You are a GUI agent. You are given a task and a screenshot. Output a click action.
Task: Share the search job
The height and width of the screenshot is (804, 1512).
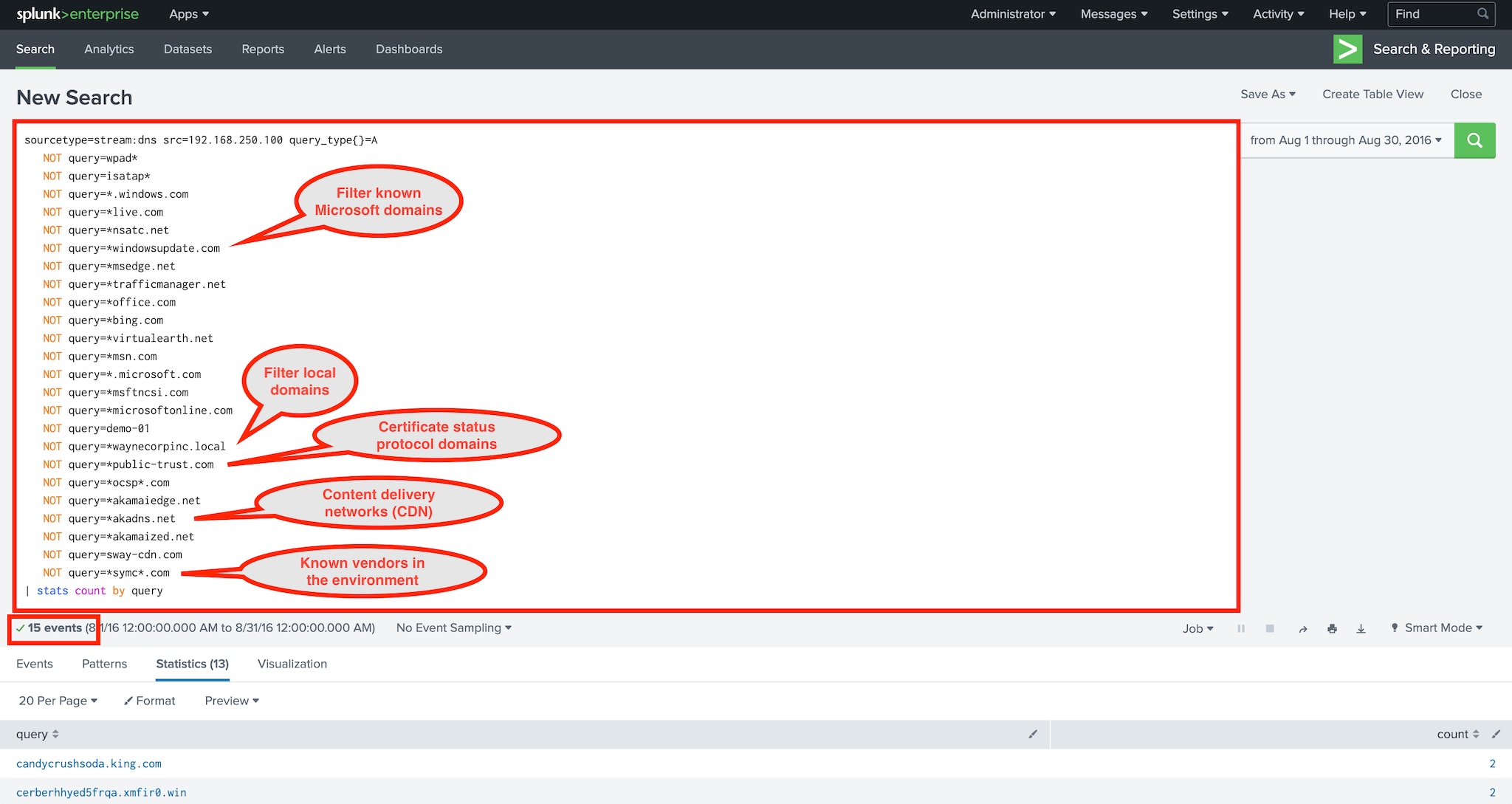(1303, 628)
